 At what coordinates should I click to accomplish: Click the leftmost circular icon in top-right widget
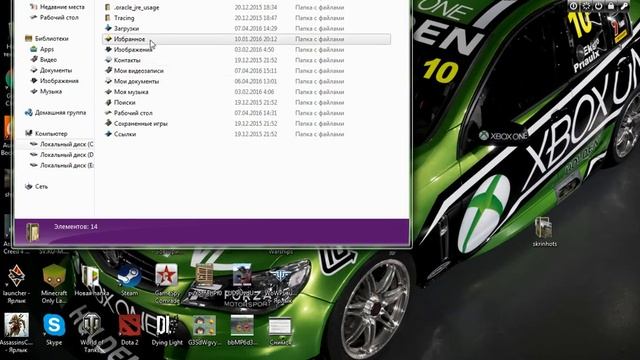coord(573,6)
